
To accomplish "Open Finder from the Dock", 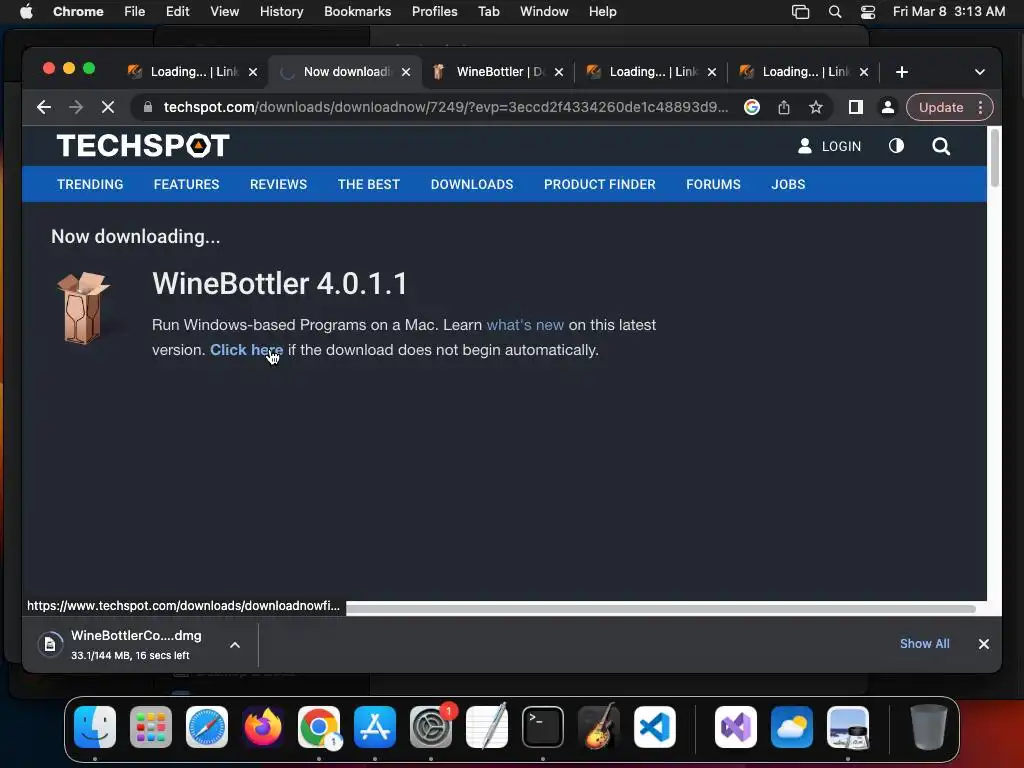I will tap(95, 727).
